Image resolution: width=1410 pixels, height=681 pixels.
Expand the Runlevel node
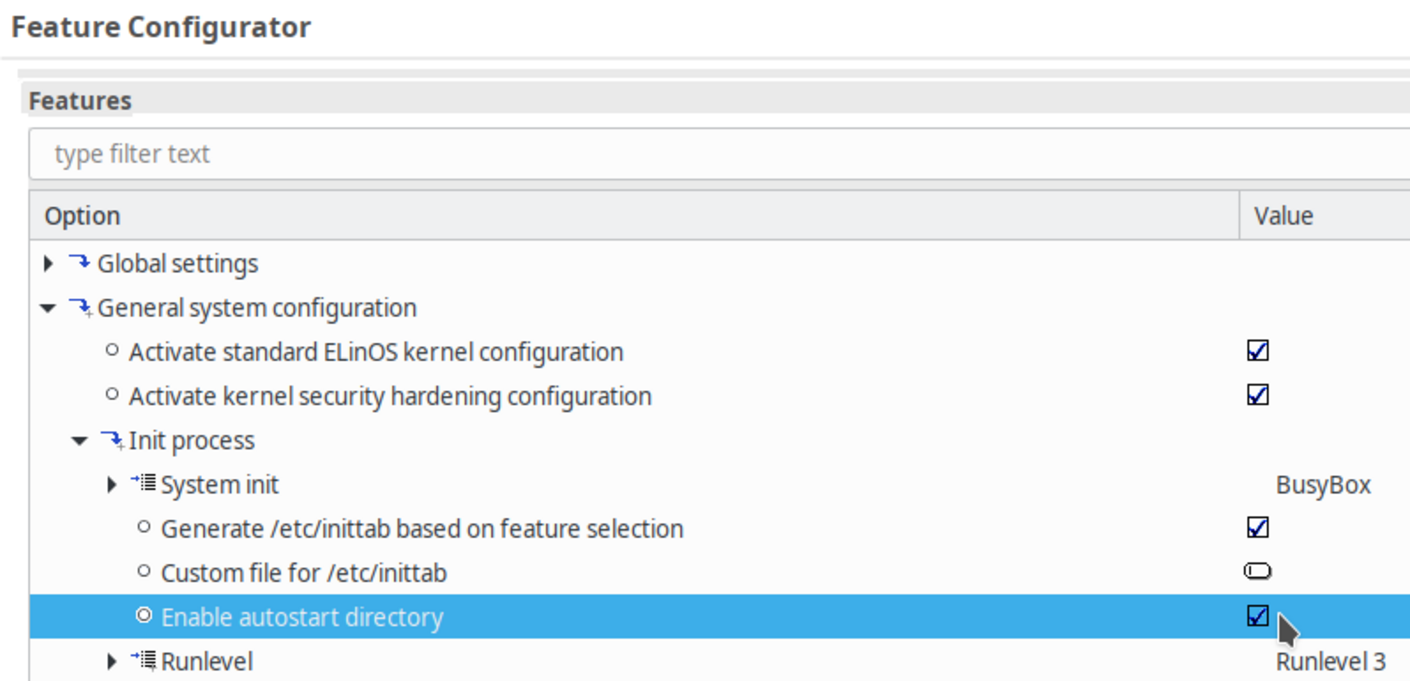112,661
